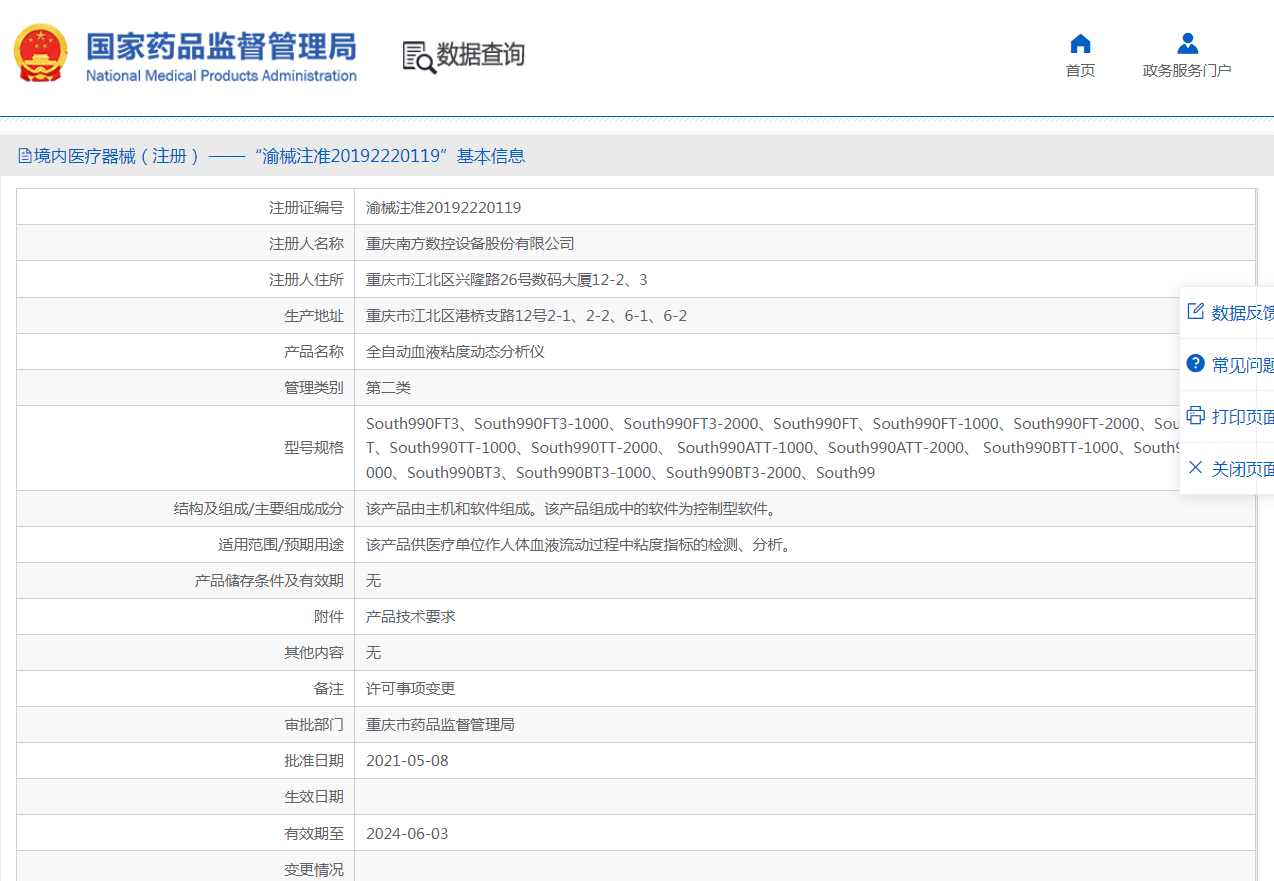Viewport: 1274px width, 881px height.
Task: Click the 注册人住所 row label
Action: [306, 280]
